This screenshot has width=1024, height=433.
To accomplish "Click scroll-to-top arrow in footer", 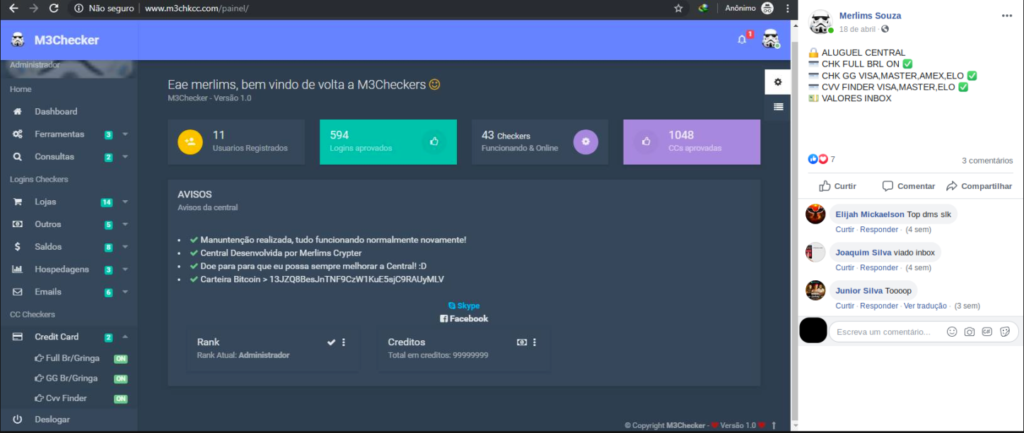I will click(774, 425).
